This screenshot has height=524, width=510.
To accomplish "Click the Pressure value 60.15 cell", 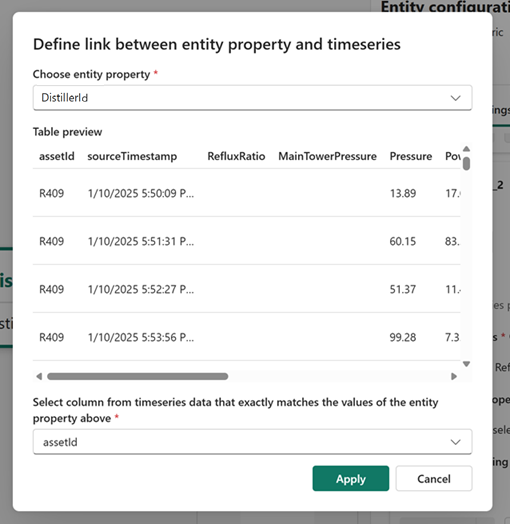I will pyautogui.click(x=403, y=241).
